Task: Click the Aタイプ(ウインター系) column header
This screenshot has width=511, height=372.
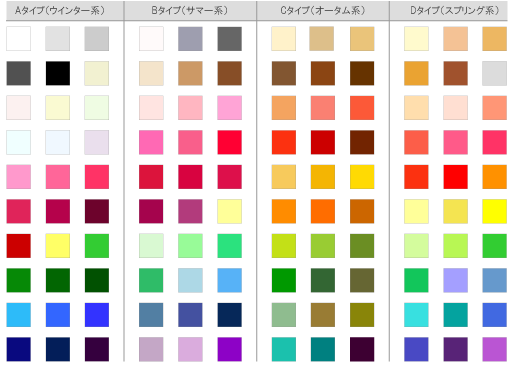Action: pos(65,10)
